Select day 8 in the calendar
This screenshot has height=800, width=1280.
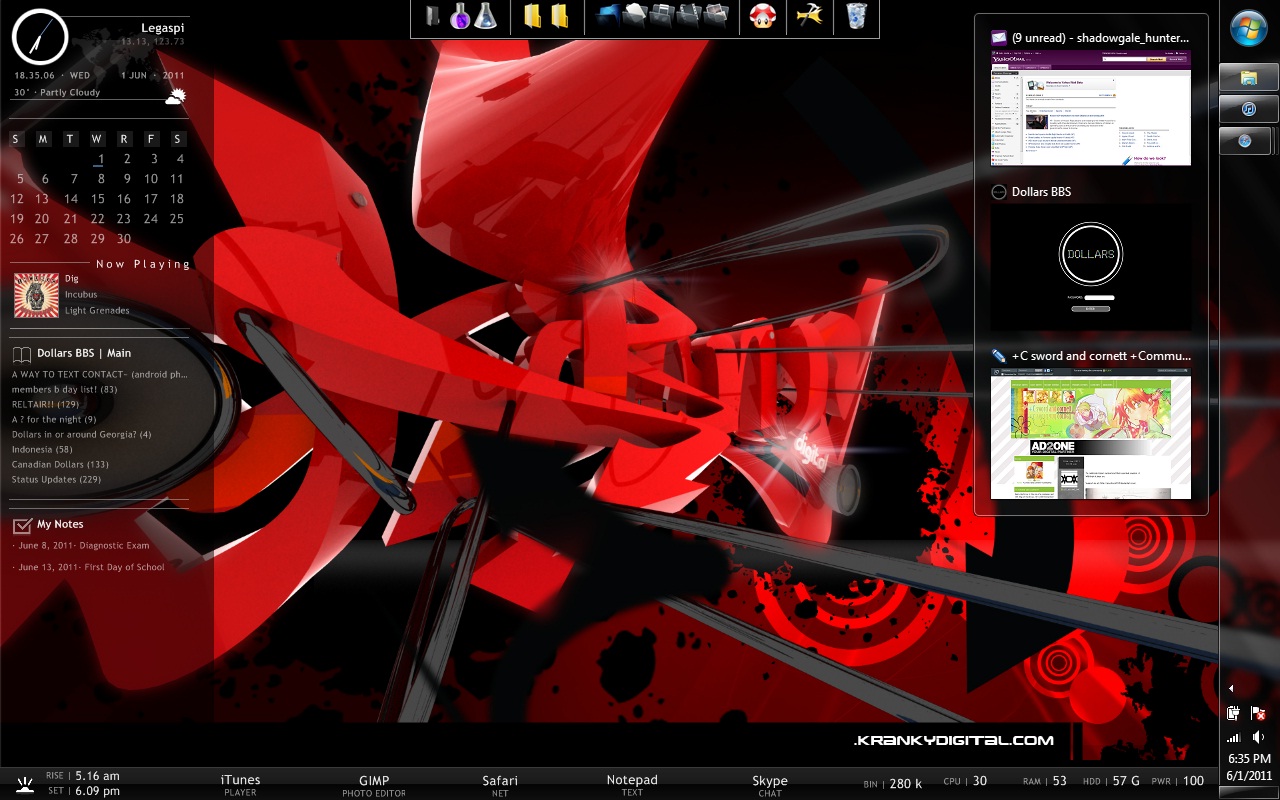100,179
